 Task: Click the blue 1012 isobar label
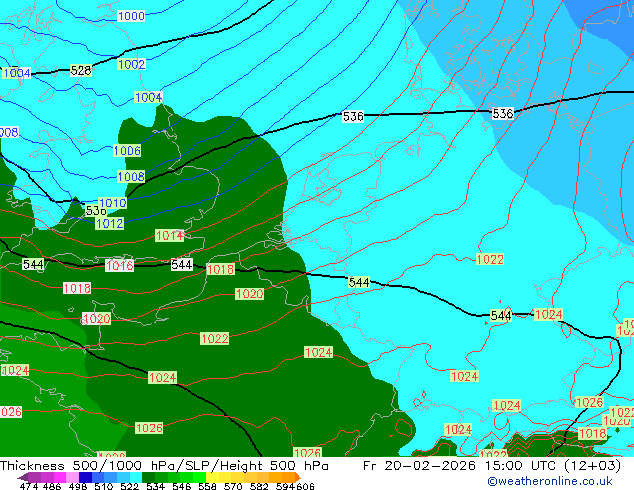pyautogui.click(x=110, y=223)
